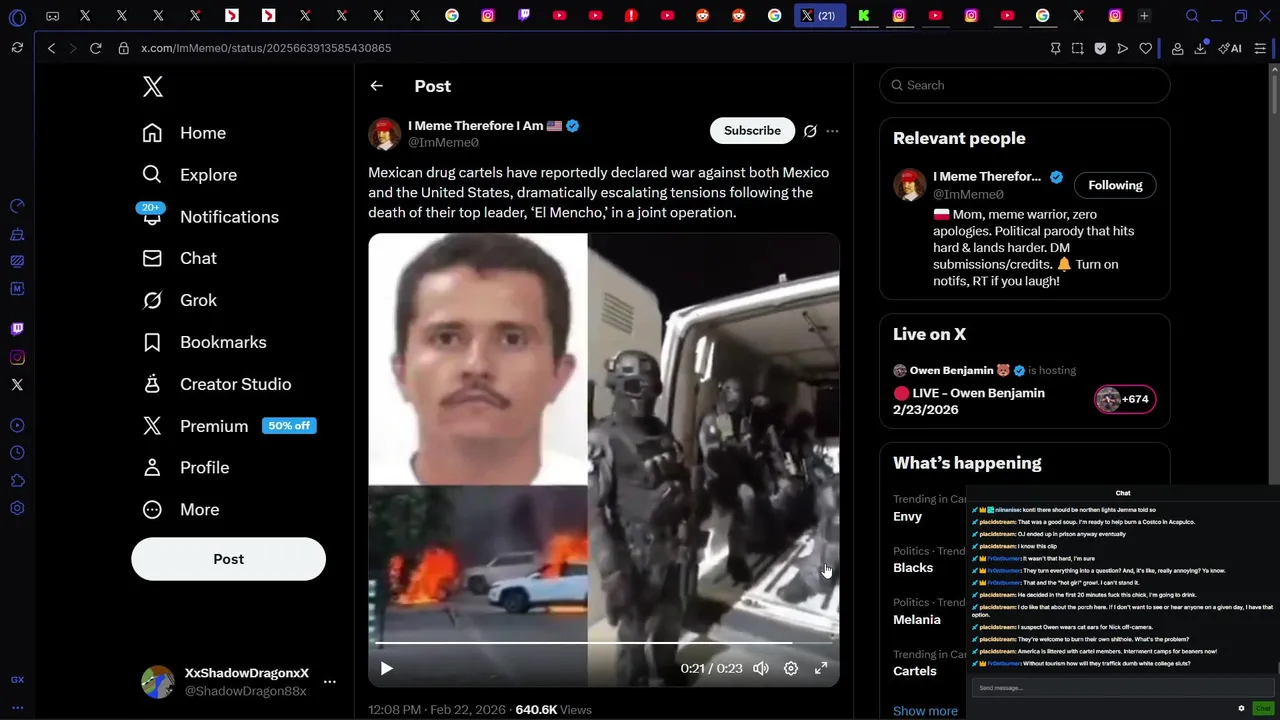The height and width of the screenshot is (720, 1280).
Task: Expand sidebar three-dot setup menu
Action: pos(17,707)
